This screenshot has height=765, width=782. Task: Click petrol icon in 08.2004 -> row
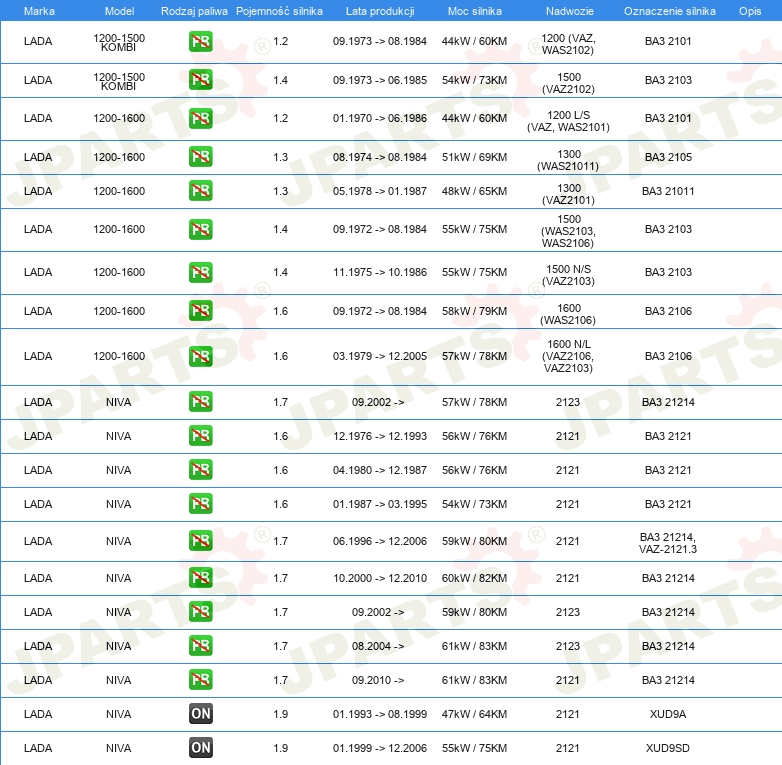click(200, 645)
